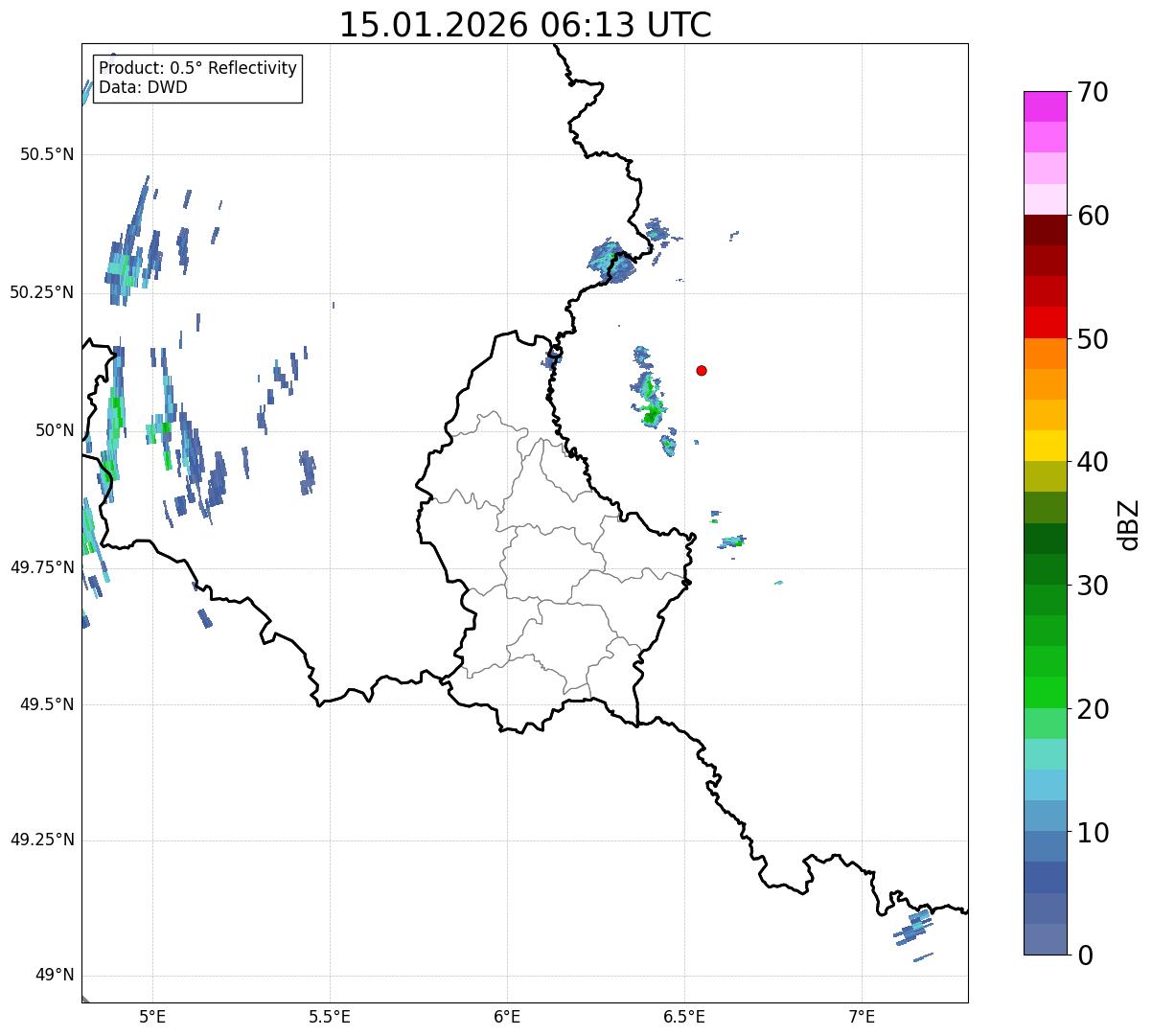Click the title '15.01.2026 06:13 UTC'
Image resolution: width=1152 pixels, height=1036 pixels.
click(525, 25)
